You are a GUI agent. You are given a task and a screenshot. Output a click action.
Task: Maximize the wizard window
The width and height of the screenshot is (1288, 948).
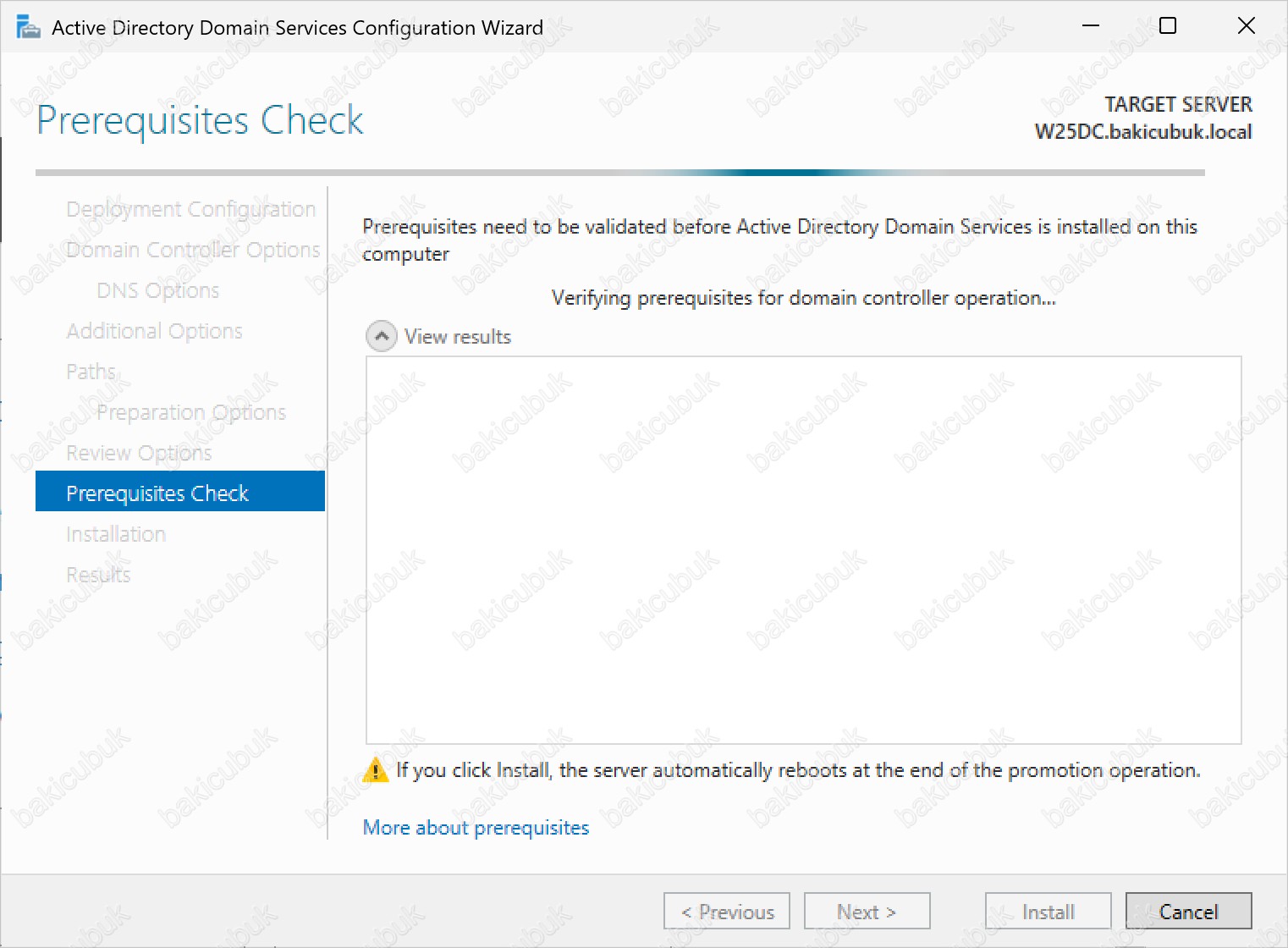[1168, 26]
